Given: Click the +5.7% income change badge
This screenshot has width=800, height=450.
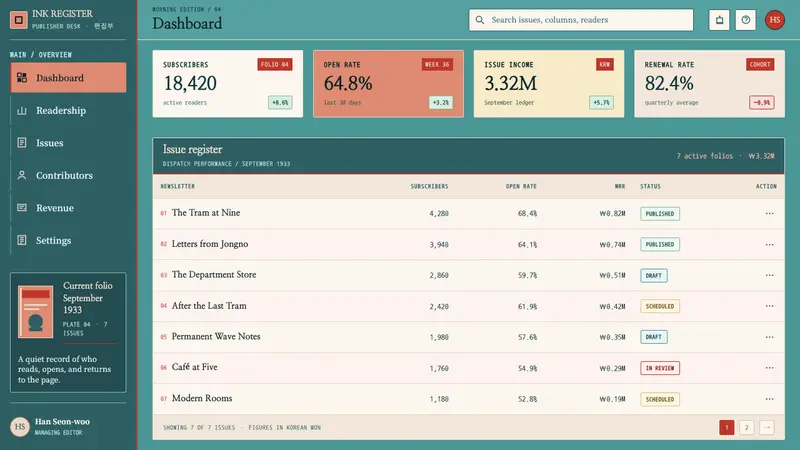Looking at the screenshot, I should coord(602,103).
